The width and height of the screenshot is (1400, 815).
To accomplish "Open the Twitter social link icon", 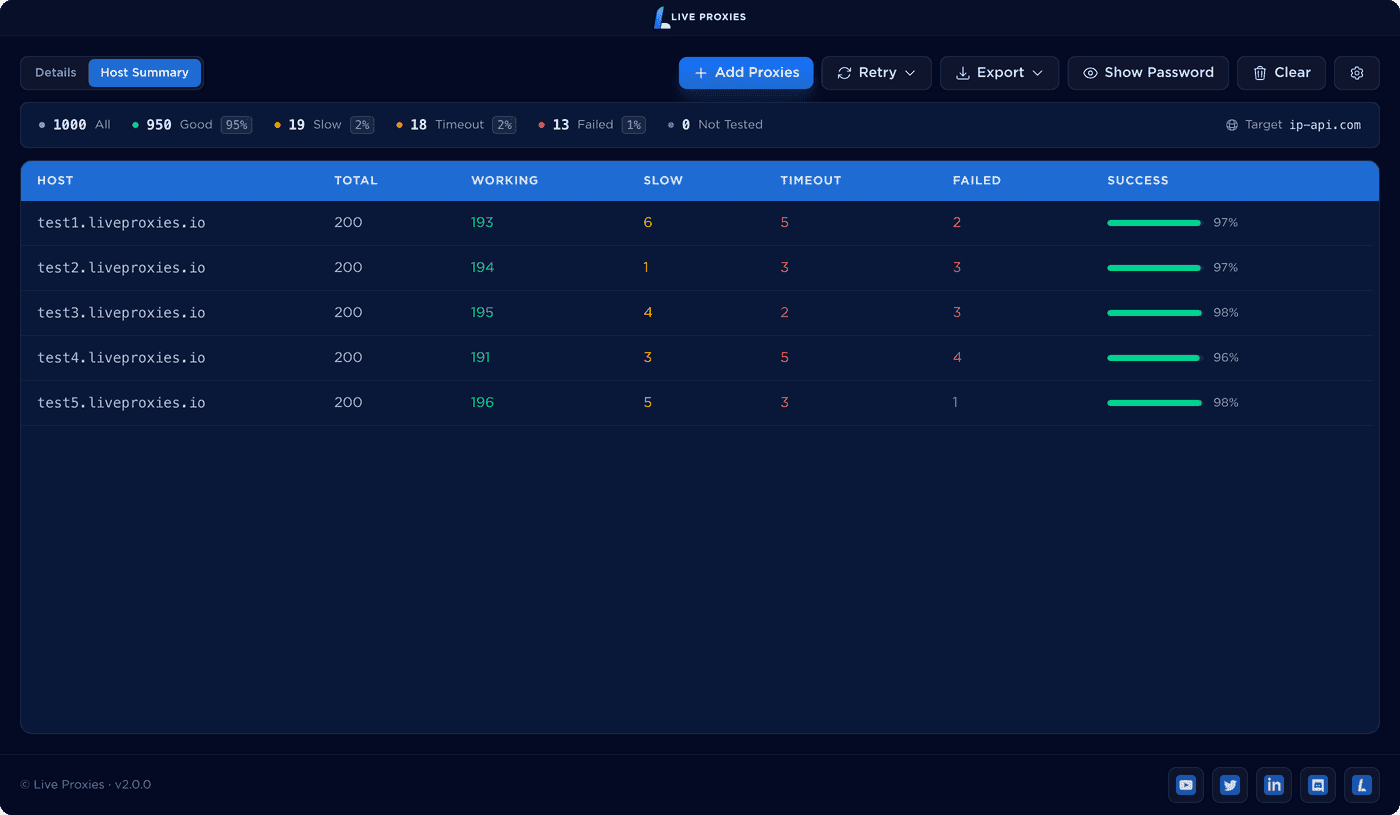I will coord(1230,785).
